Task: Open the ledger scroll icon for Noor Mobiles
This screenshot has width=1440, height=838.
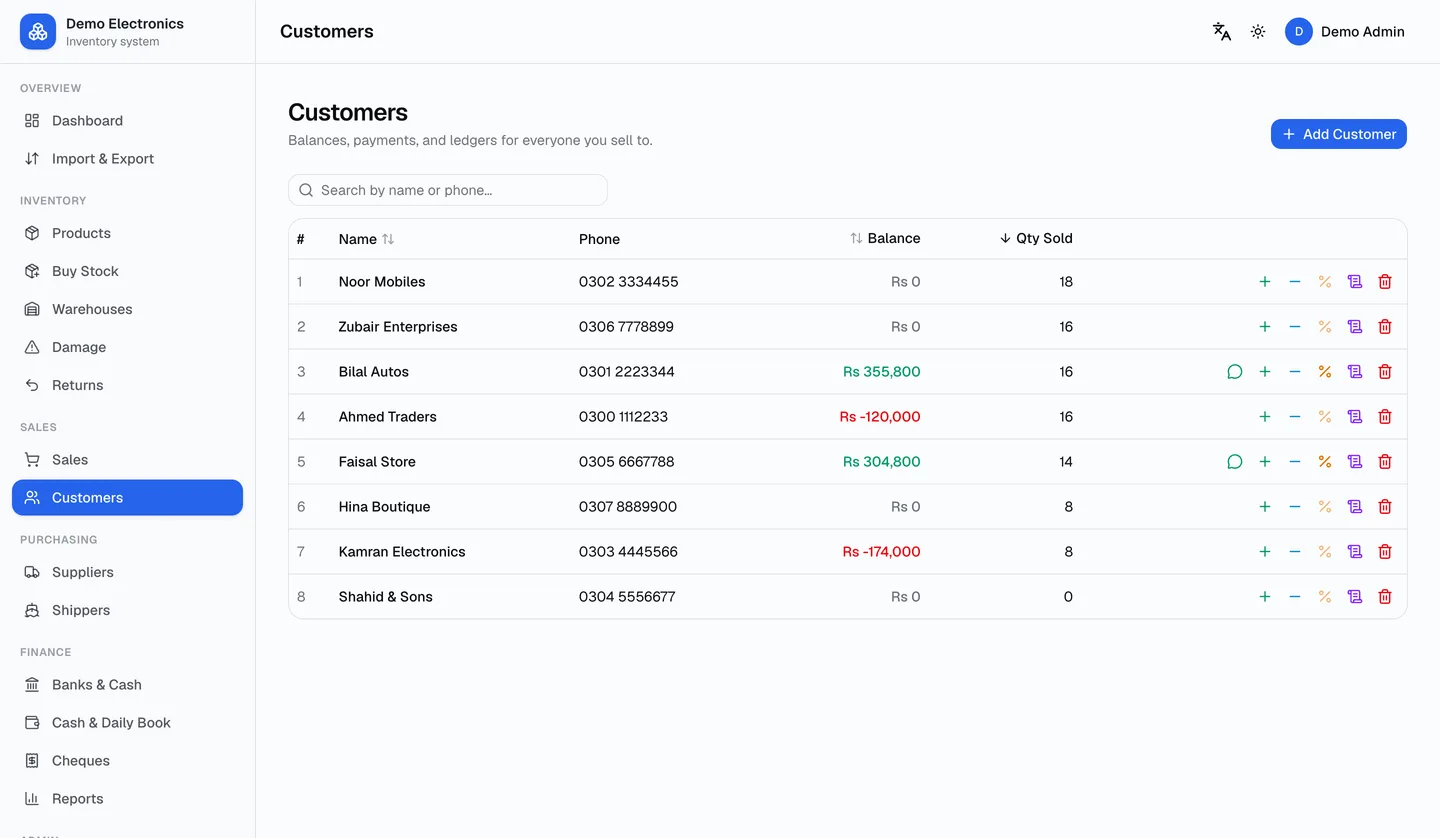Action: [1355, 282]
